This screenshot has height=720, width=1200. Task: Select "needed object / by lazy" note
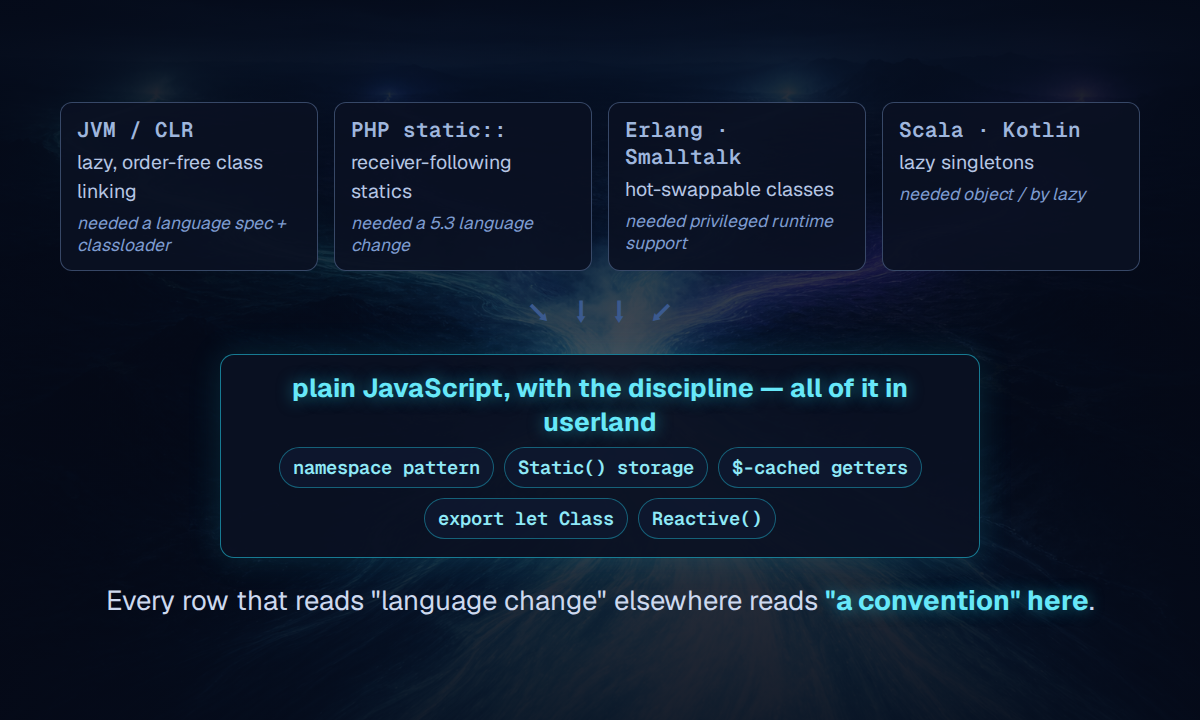click(x=992, y=194)
